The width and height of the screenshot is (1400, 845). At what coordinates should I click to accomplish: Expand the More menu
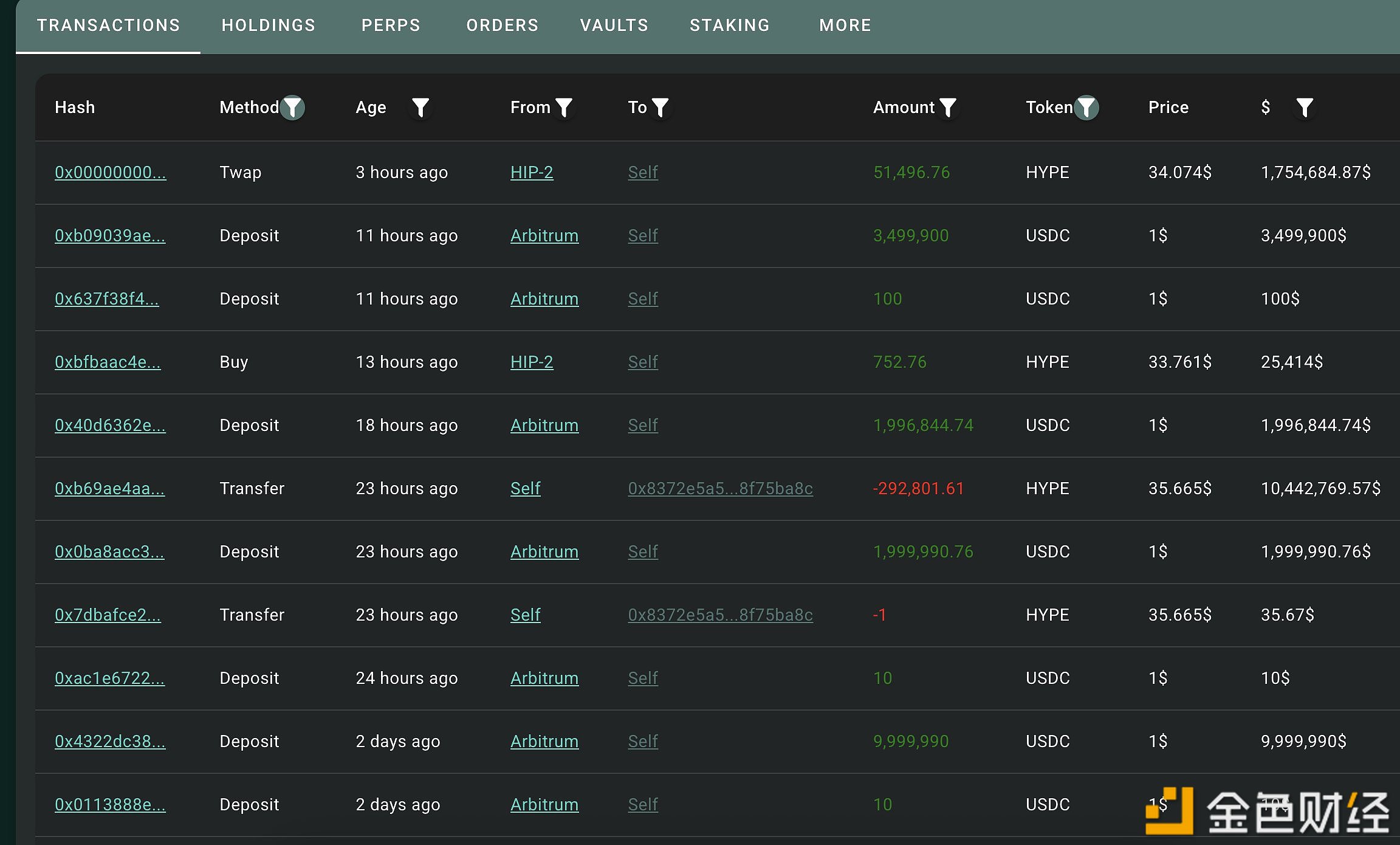point(845,26)
